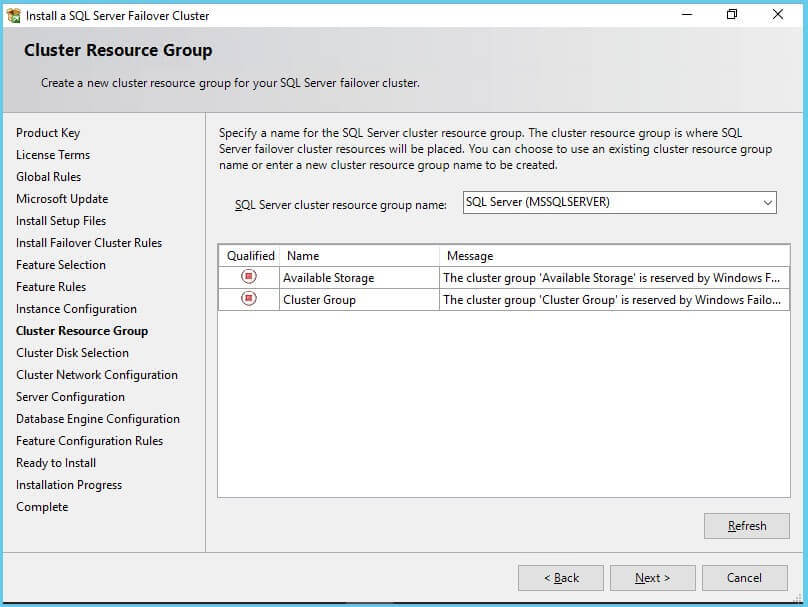The height and width of the screenshot is (607, 808).
Task: Restore down the installer window
Action: (x=732, y=15)
